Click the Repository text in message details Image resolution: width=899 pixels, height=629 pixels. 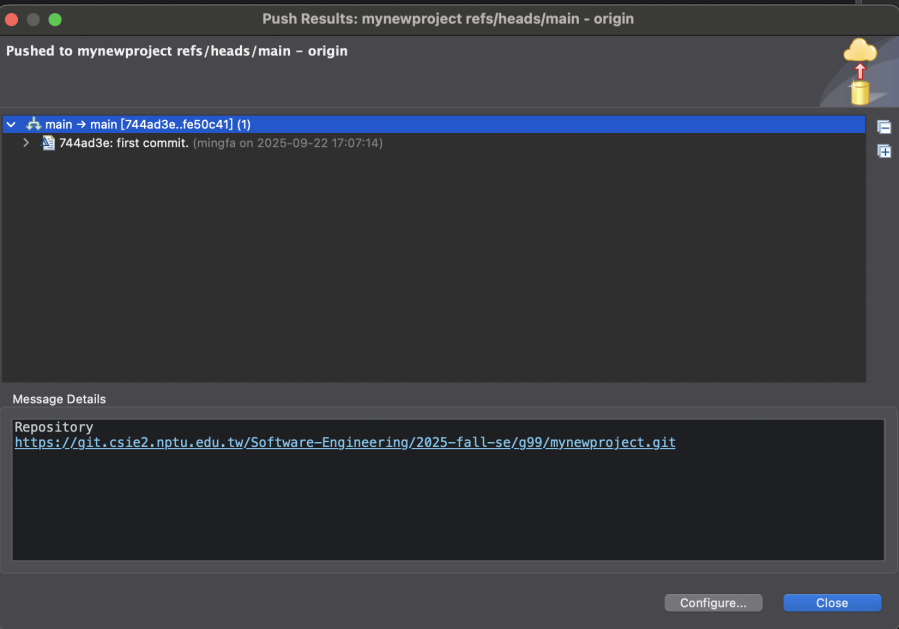pos(53,427)
